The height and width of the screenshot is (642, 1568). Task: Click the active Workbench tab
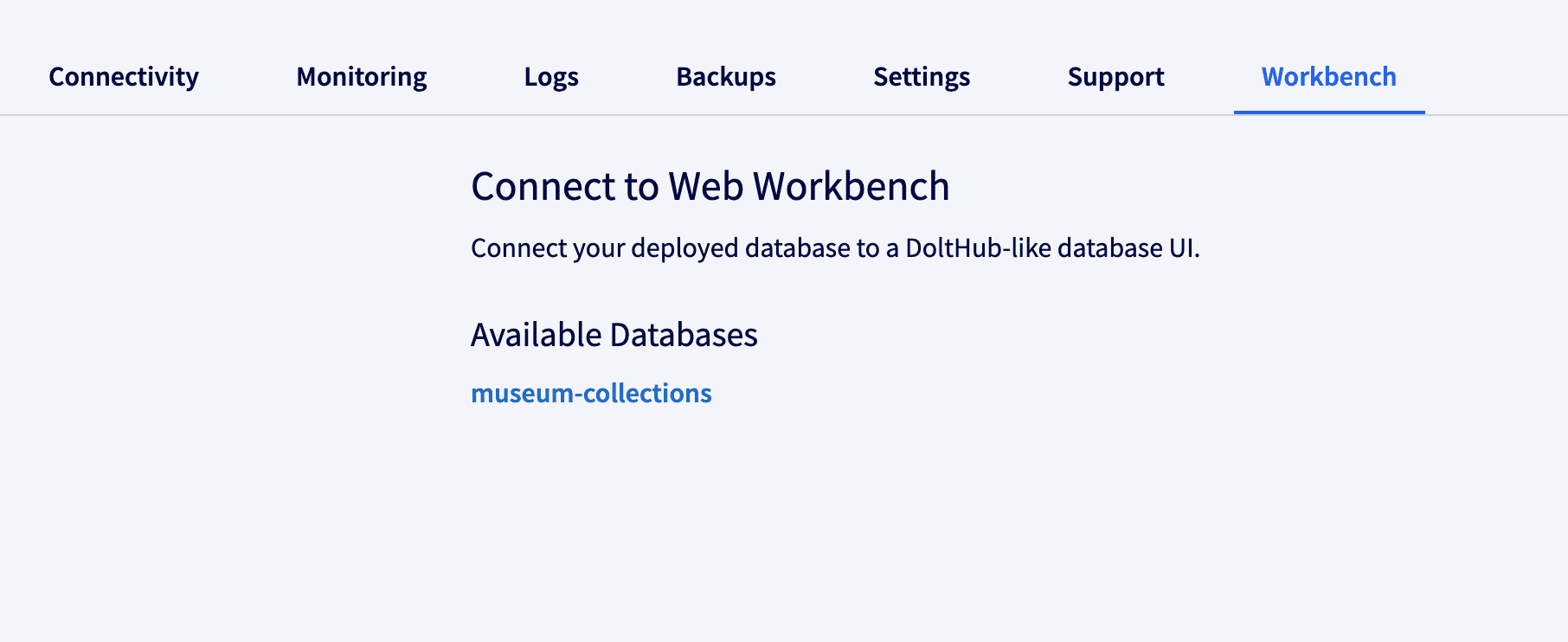(1329, 77)
